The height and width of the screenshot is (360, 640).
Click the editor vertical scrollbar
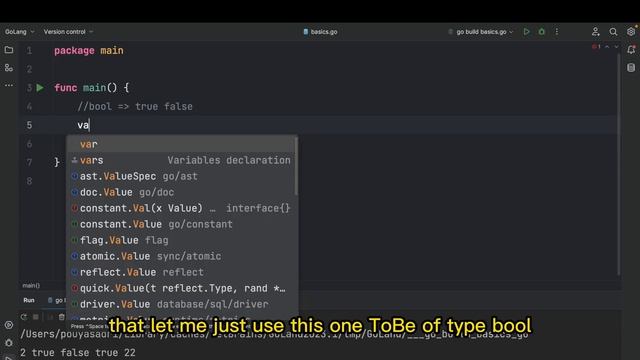click(619, 163)
